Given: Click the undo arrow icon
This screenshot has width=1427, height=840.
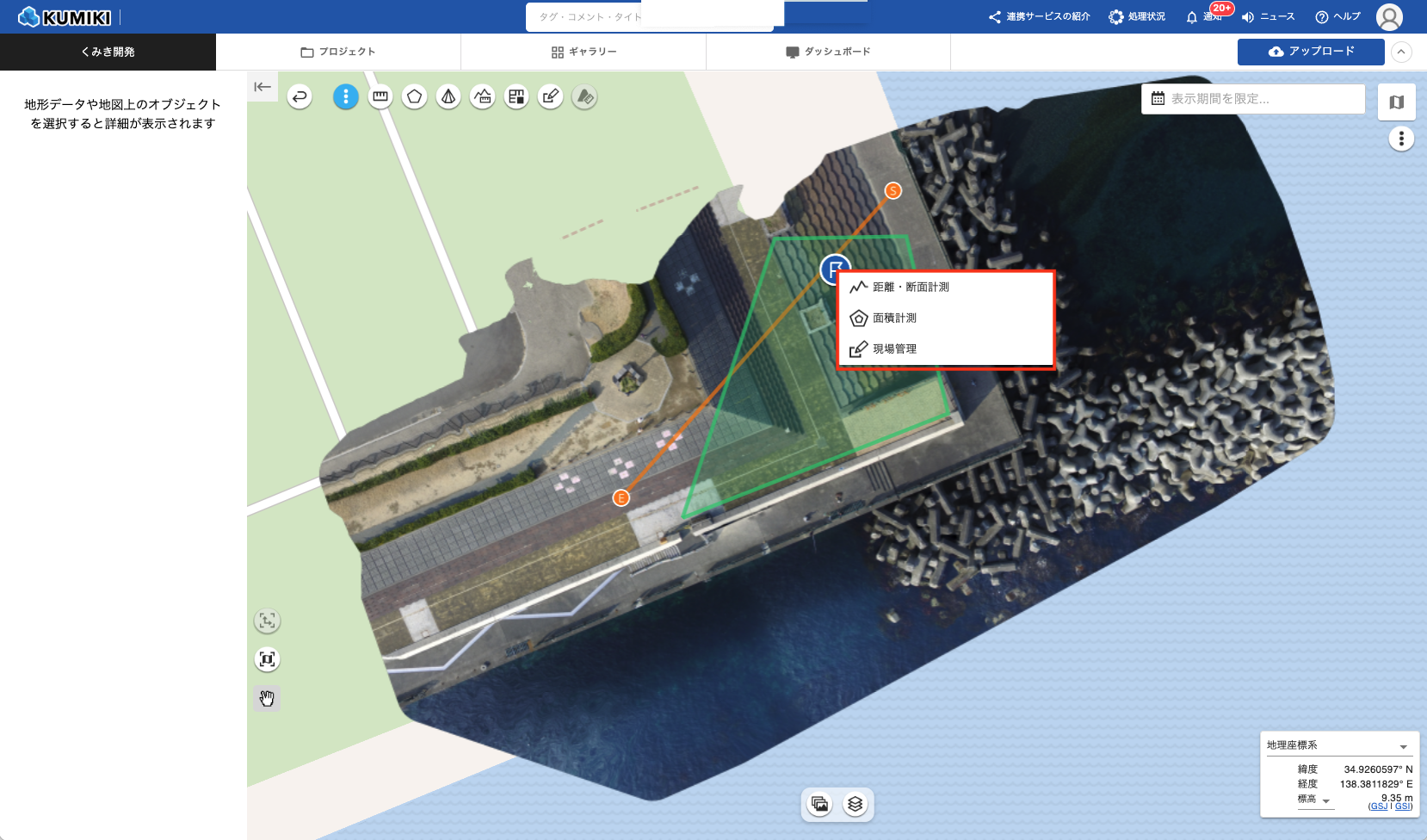Looking at the screenshot, I should (300, 97).
